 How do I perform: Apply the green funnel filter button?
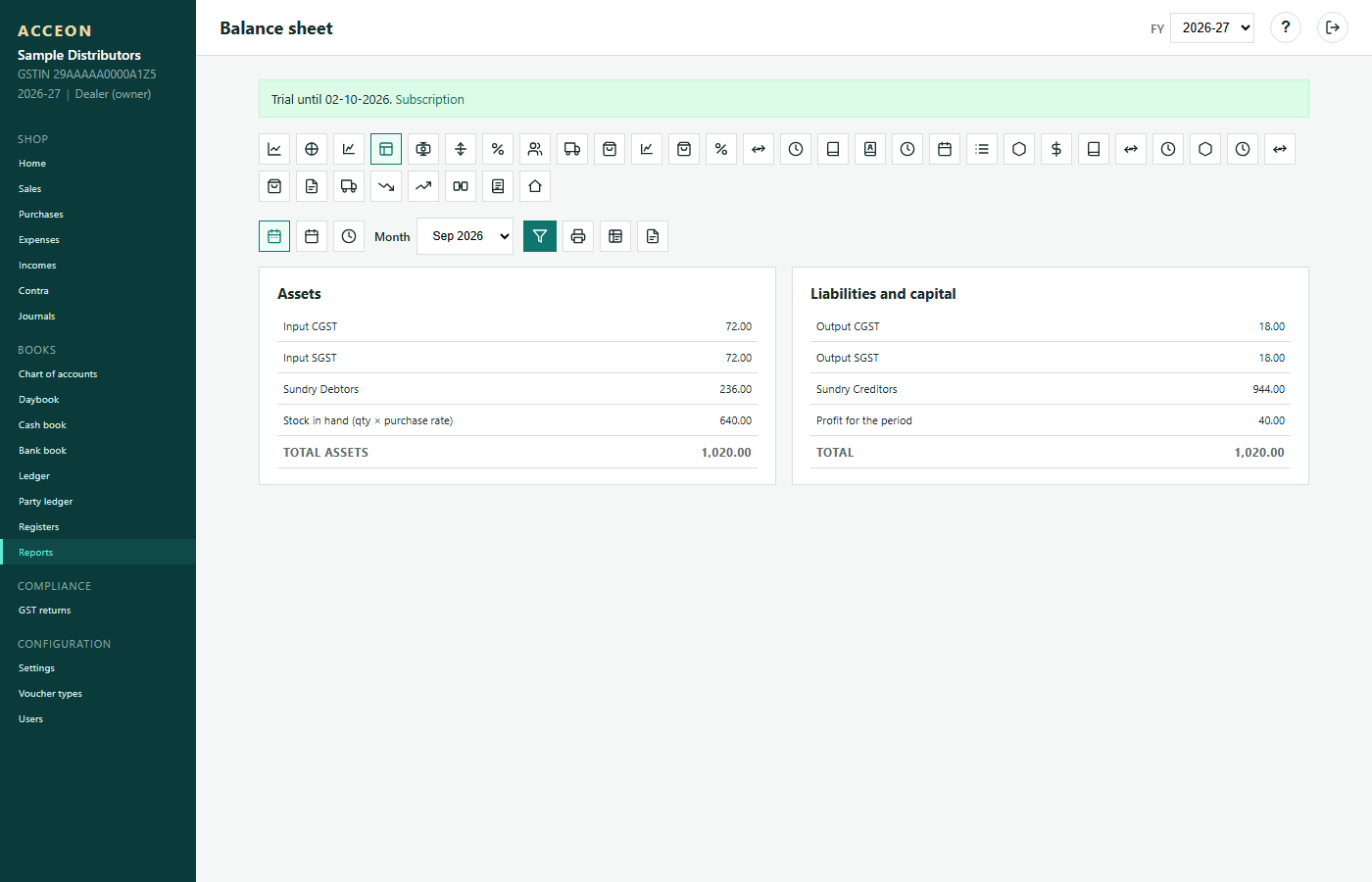540,236
